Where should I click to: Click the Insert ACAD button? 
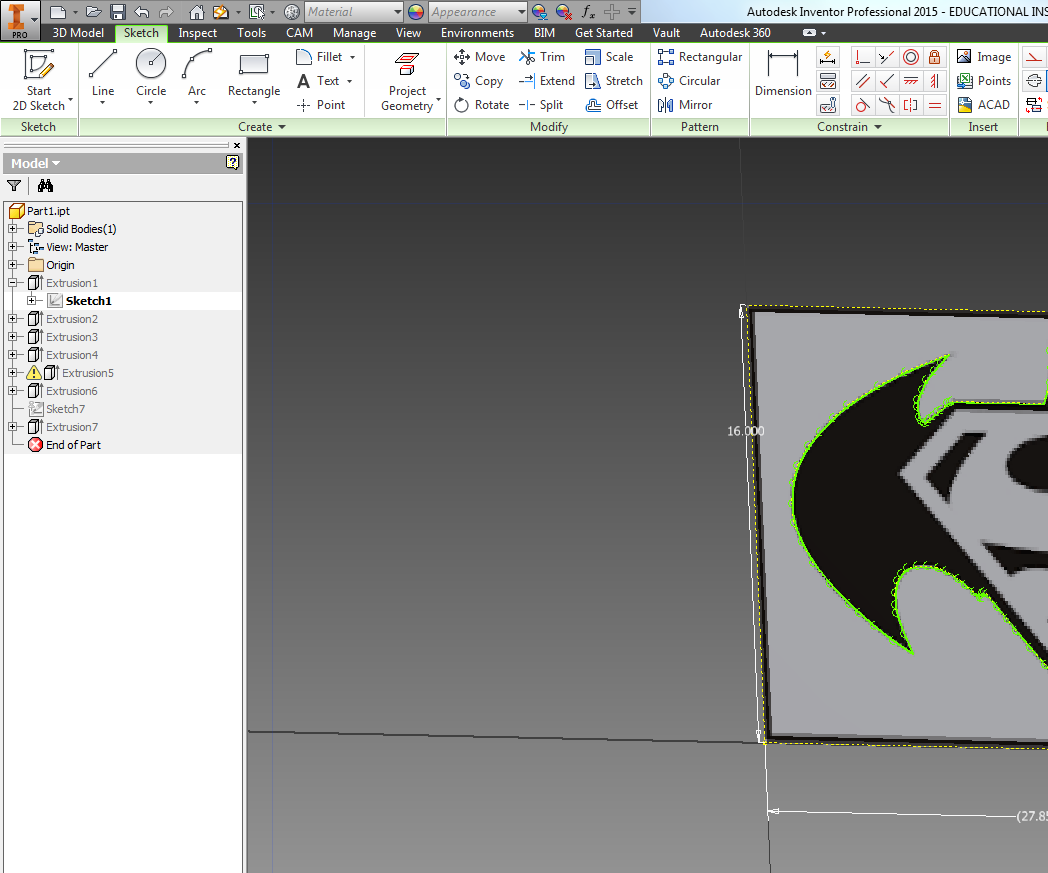[x=982, y=105]
